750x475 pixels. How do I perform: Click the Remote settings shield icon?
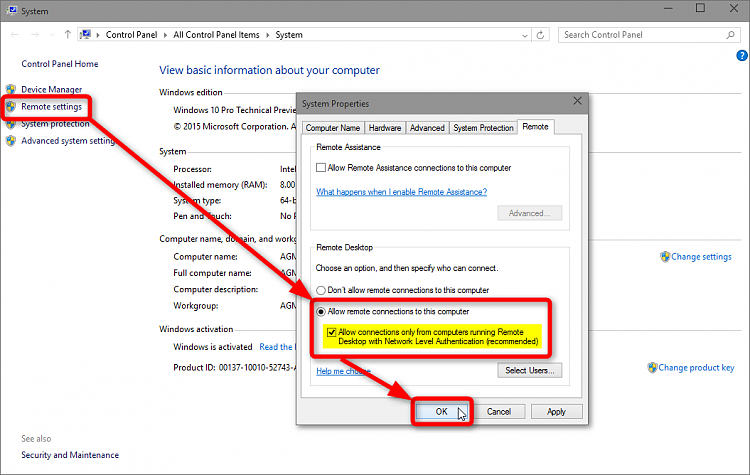(x=11, y=107)
